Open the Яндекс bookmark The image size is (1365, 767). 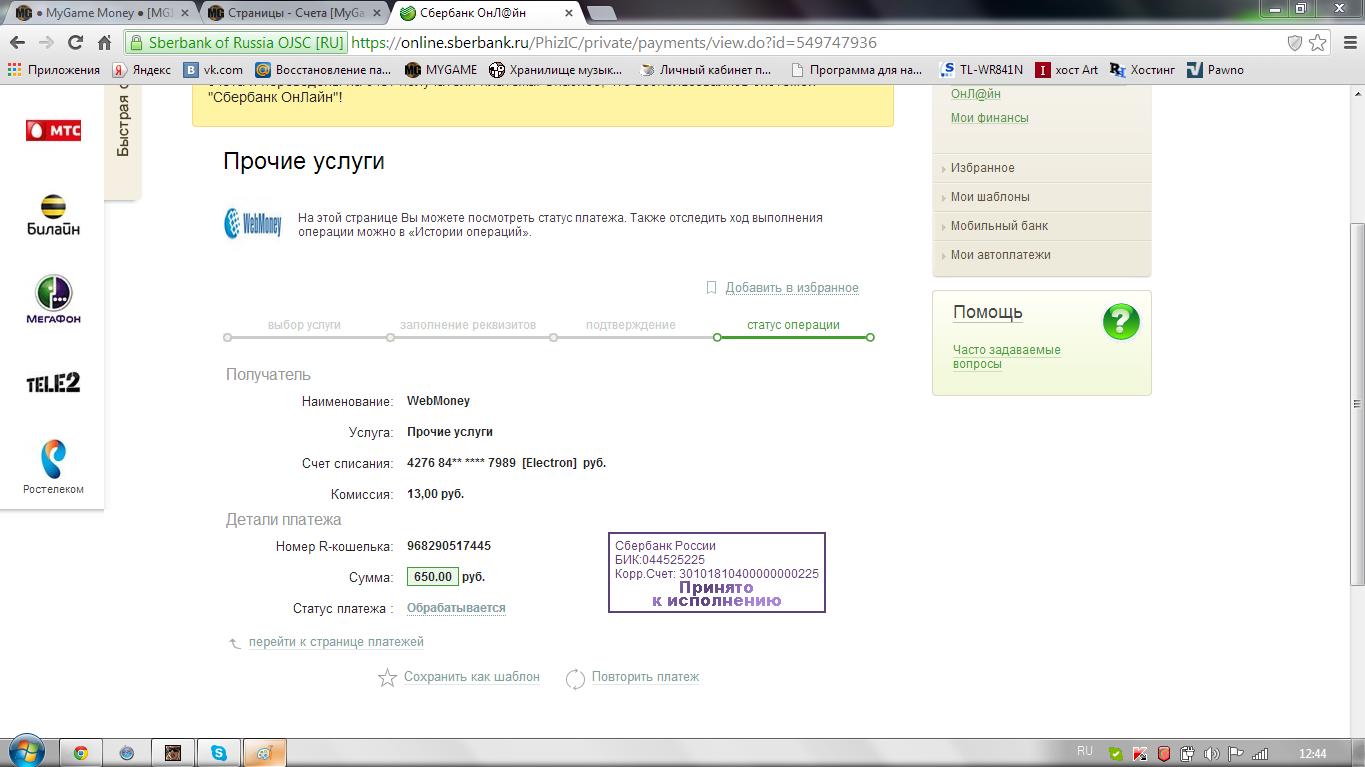(x=141, y=70)
